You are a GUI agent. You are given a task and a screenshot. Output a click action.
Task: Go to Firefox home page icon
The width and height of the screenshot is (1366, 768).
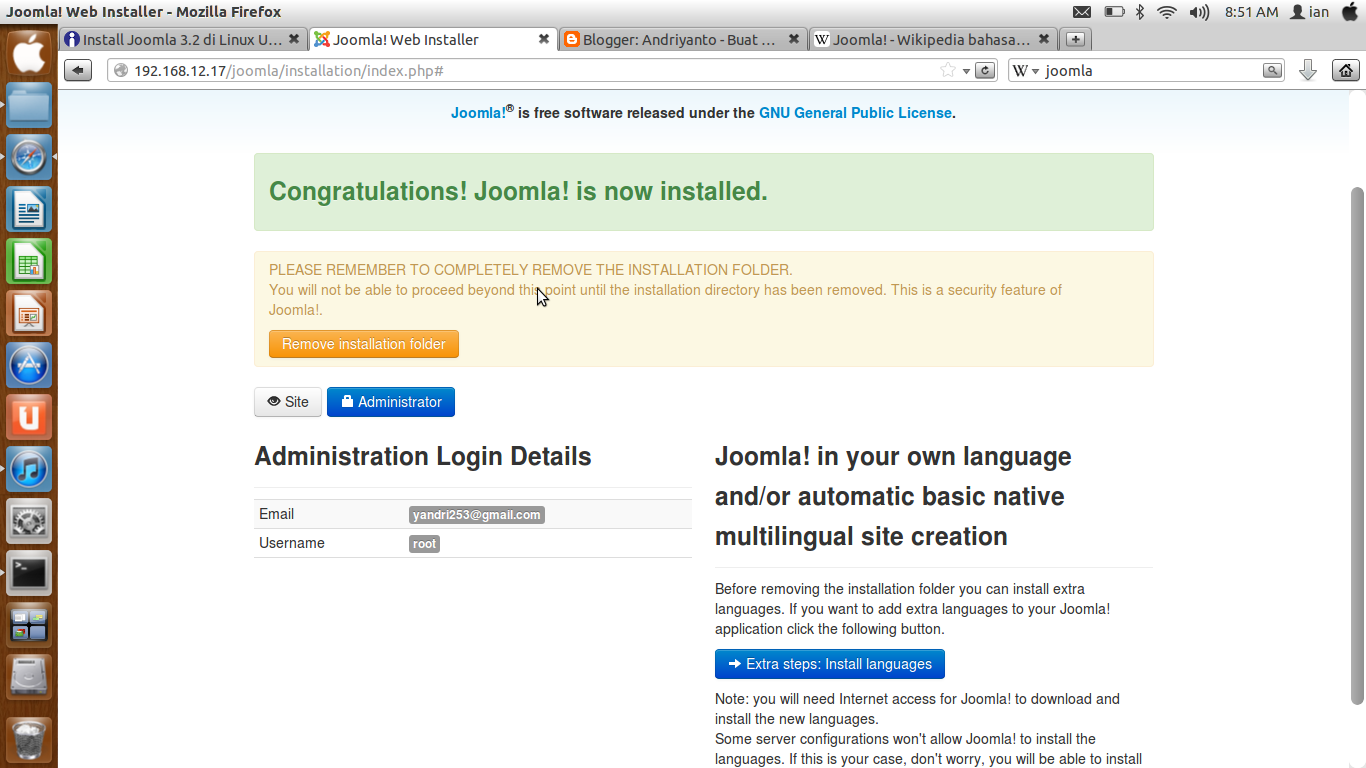point(1346,70)
